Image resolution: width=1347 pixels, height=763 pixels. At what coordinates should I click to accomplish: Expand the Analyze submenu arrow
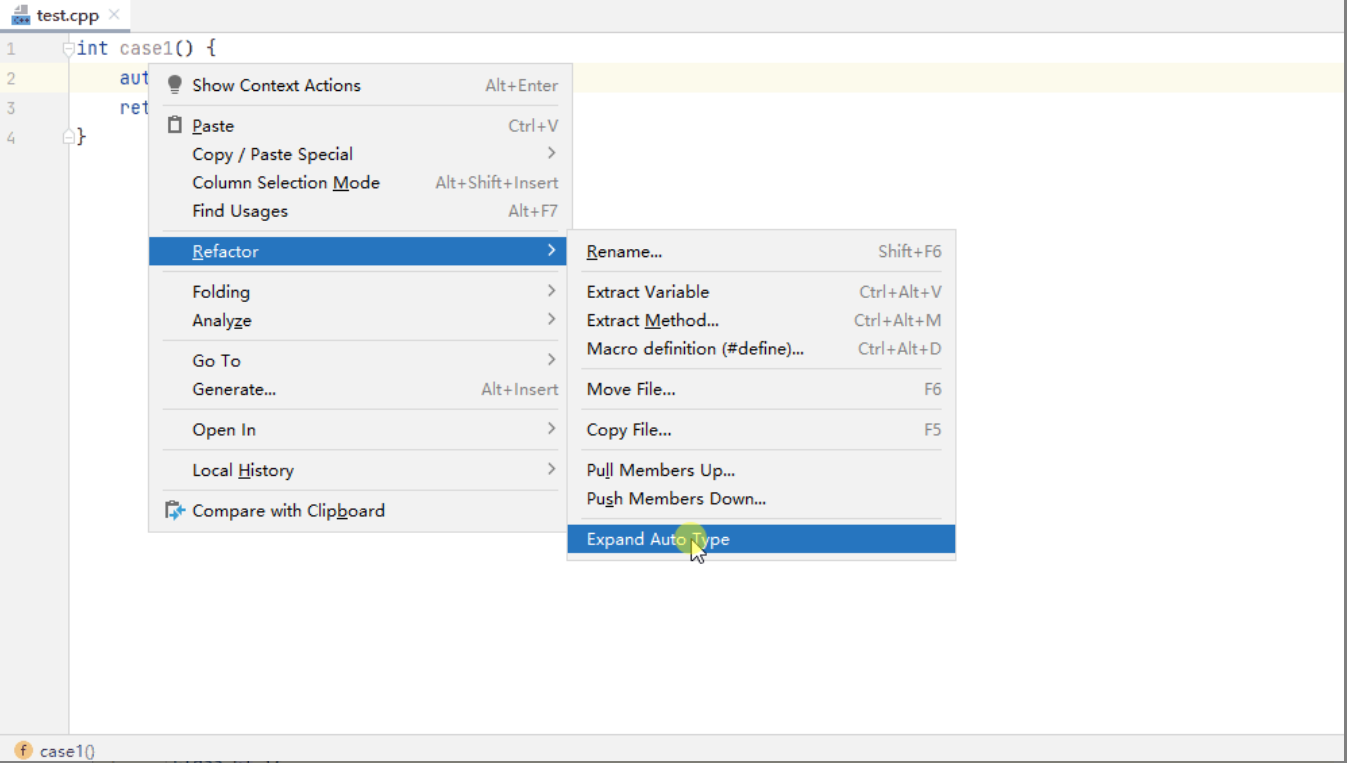[x=551, y=319]
